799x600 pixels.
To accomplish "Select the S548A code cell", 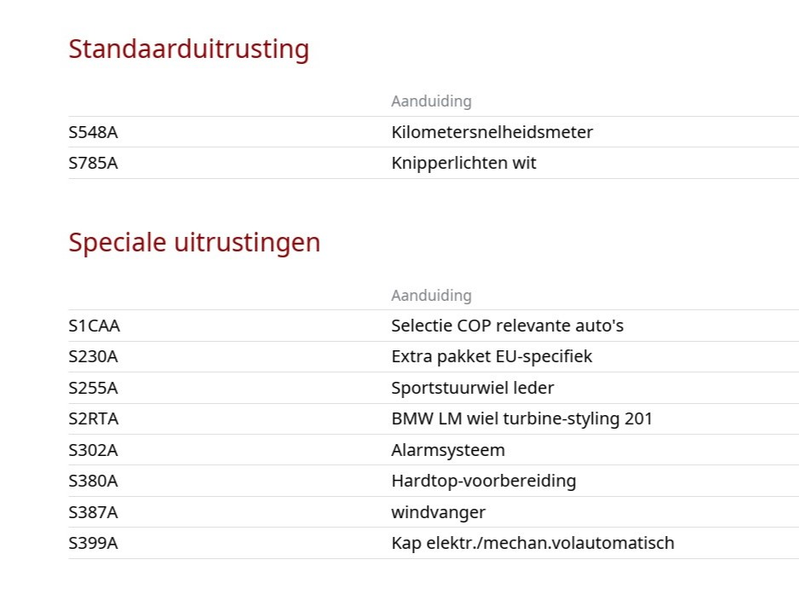I will pos(93,133).
